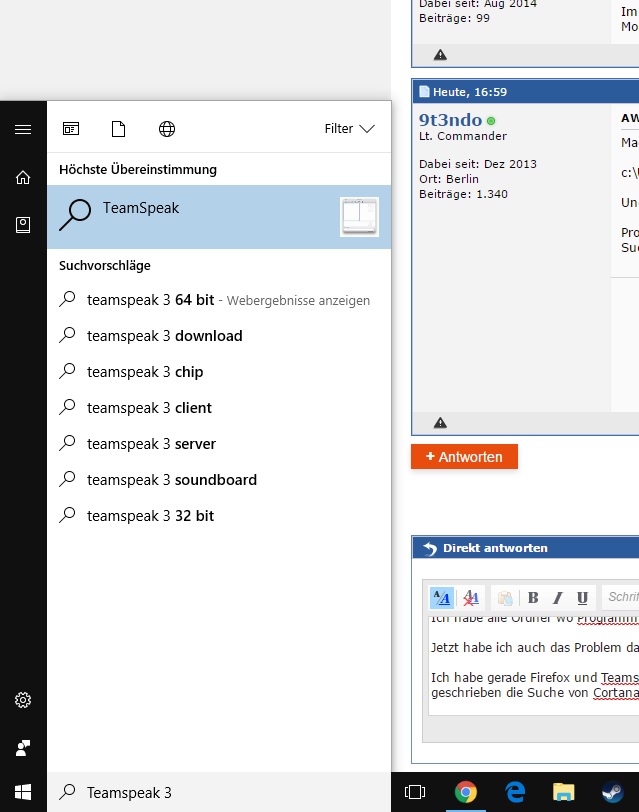Image resolution: width=639 pixels, height=812 pixels.
Task: Select suggestion teamspeak 3 64 bit
Action: (219, 300)
